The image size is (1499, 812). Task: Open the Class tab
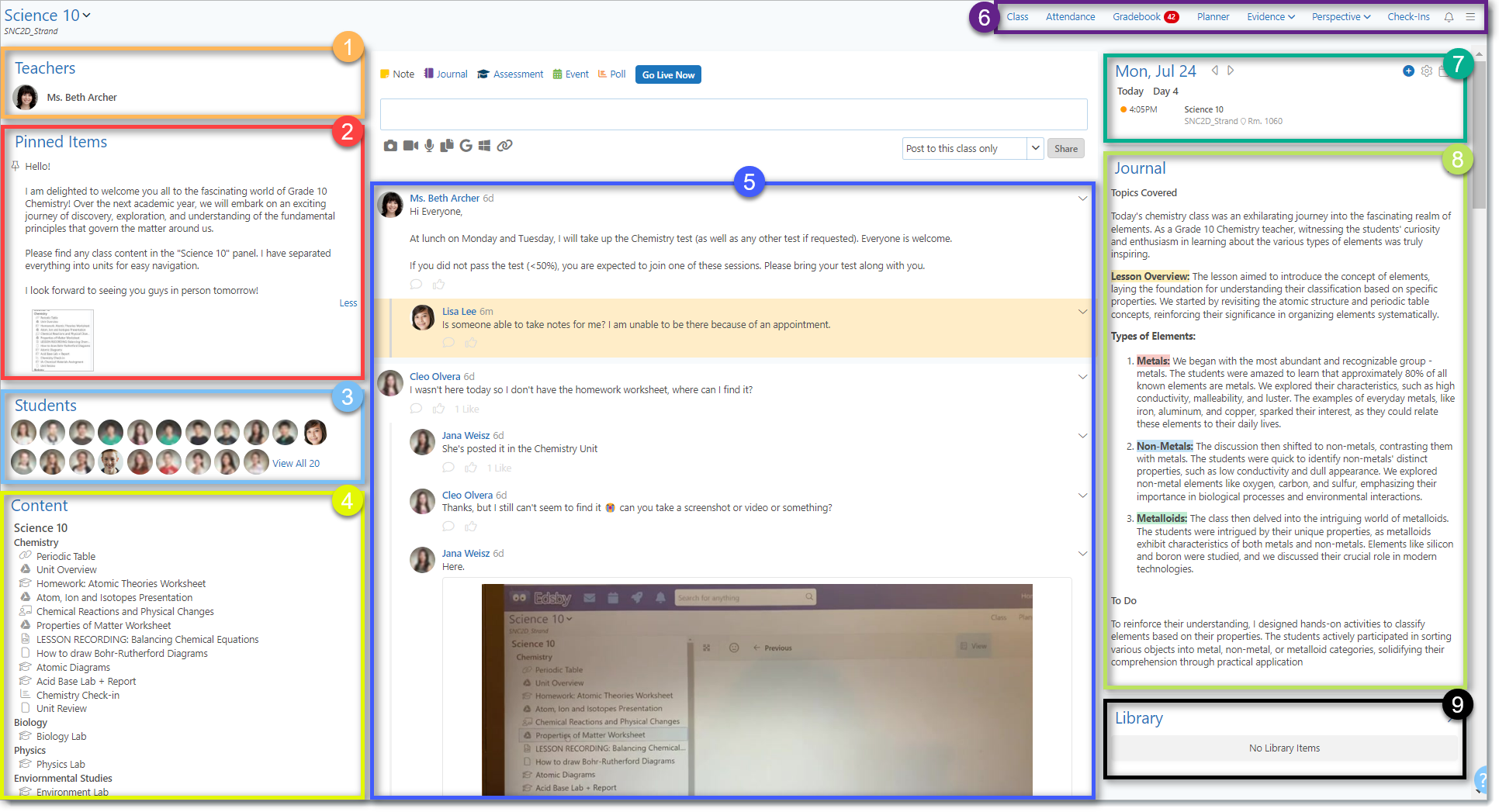pos(1017,17)
